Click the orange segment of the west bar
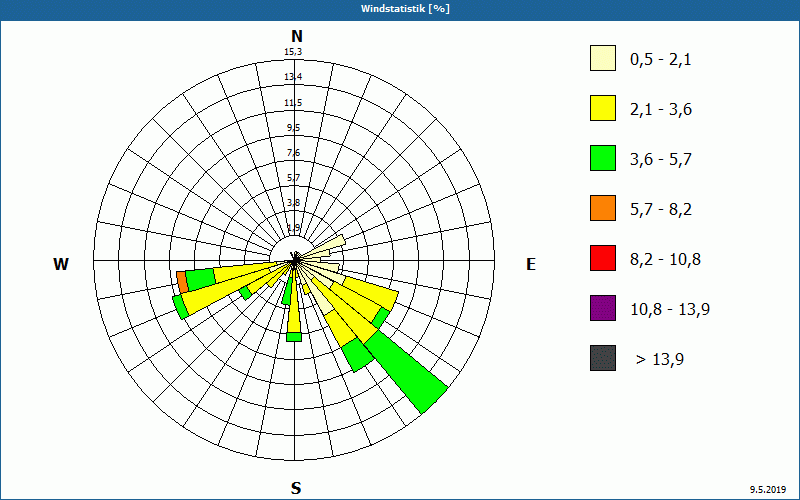This screenshot has width=800, height=500. [x=183, y=282]
